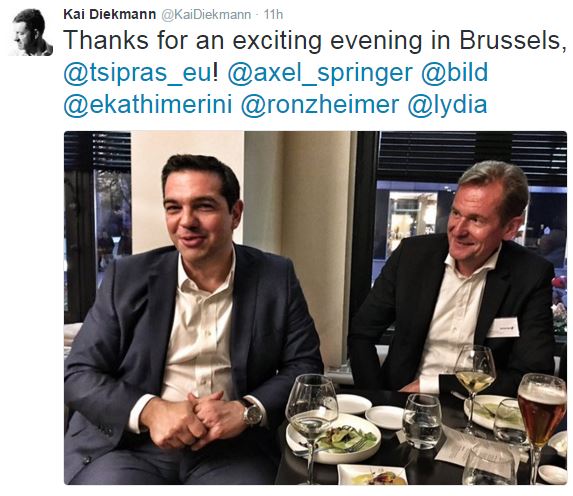This screenshot has height=496, width=573.
Task: Open the @KaiDiekmann handle link
Action: 206,15
